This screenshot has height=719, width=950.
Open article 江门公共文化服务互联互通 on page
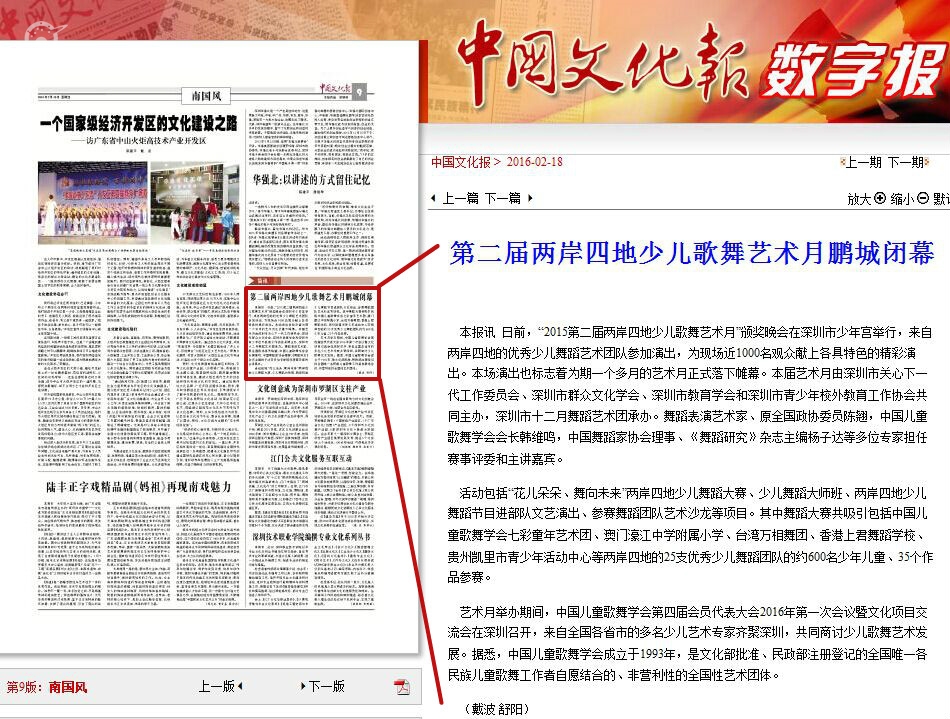point(311,457)
